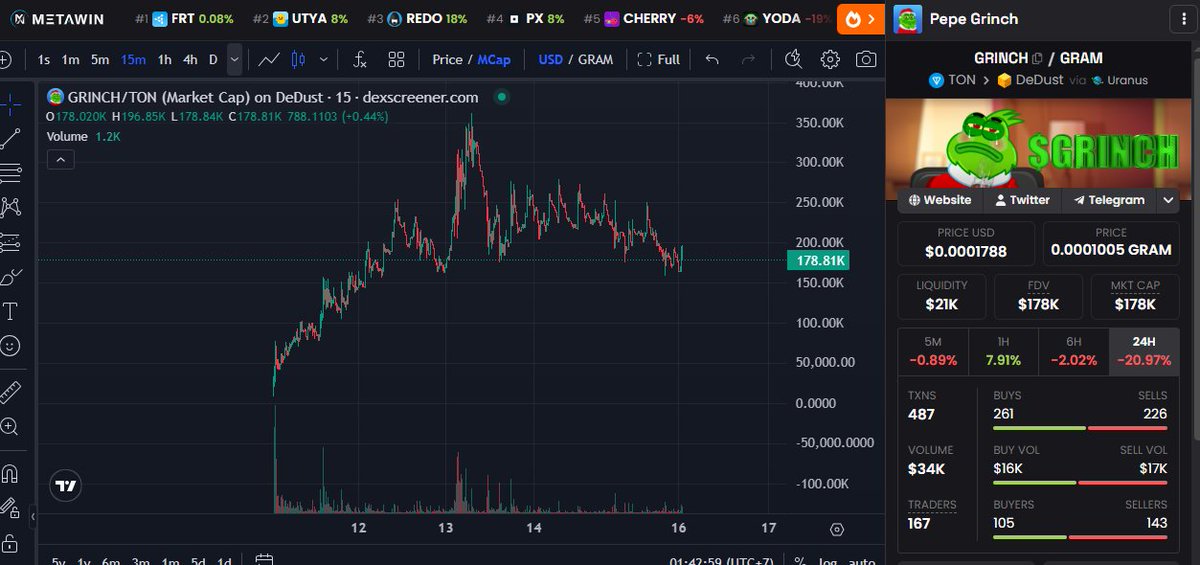The image size is (1200, 565).
Task: Collapse the left drawing toolbar
Action: click(32, 517)
